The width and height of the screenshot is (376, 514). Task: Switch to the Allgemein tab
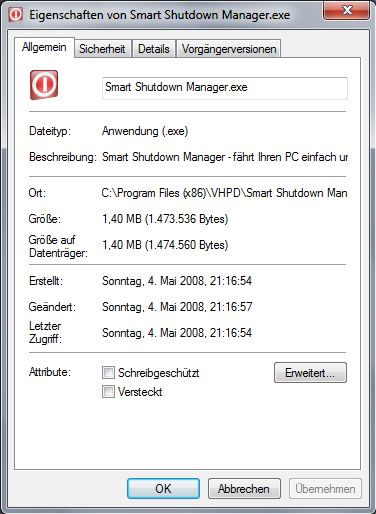(44, 47)
